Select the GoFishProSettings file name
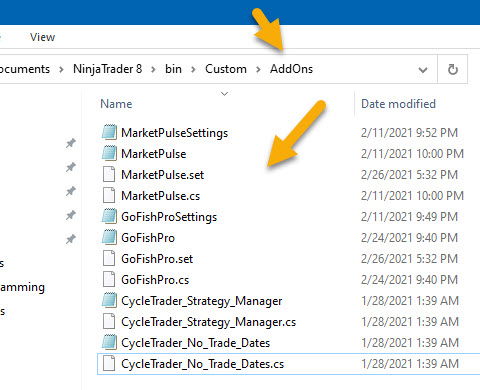 tap(169, 217)
